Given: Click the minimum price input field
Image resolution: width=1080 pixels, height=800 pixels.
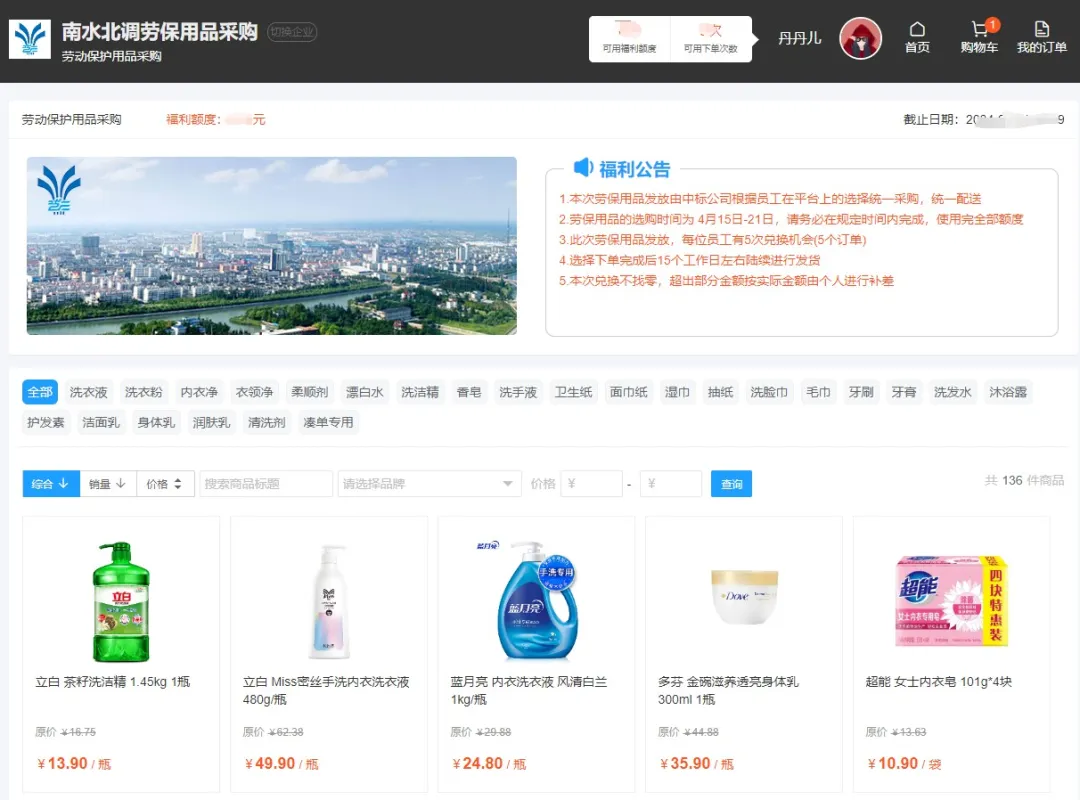Looking at the screenshot, I should pos(592,484).
